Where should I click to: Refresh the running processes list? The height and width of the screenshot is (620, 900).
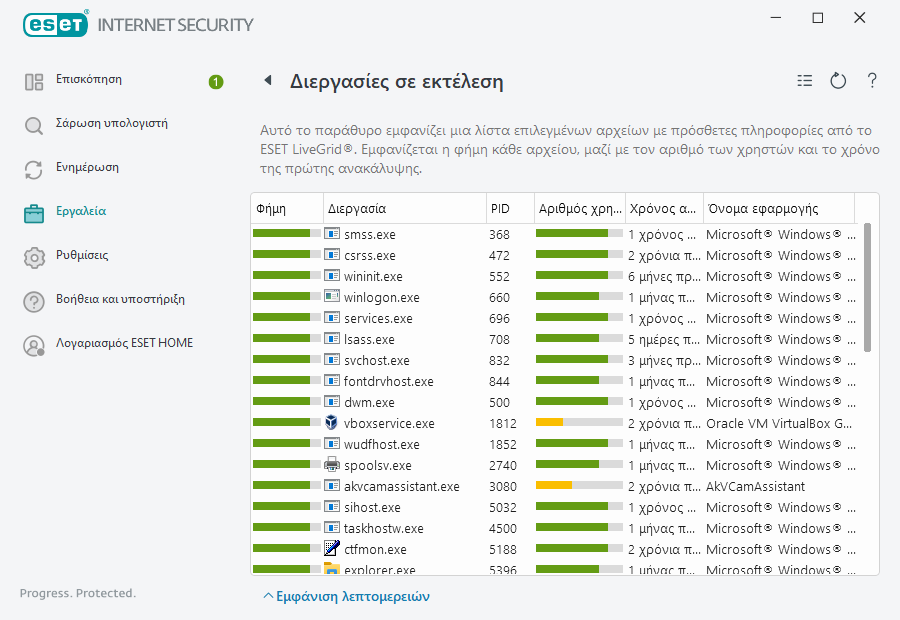(838, 81)
